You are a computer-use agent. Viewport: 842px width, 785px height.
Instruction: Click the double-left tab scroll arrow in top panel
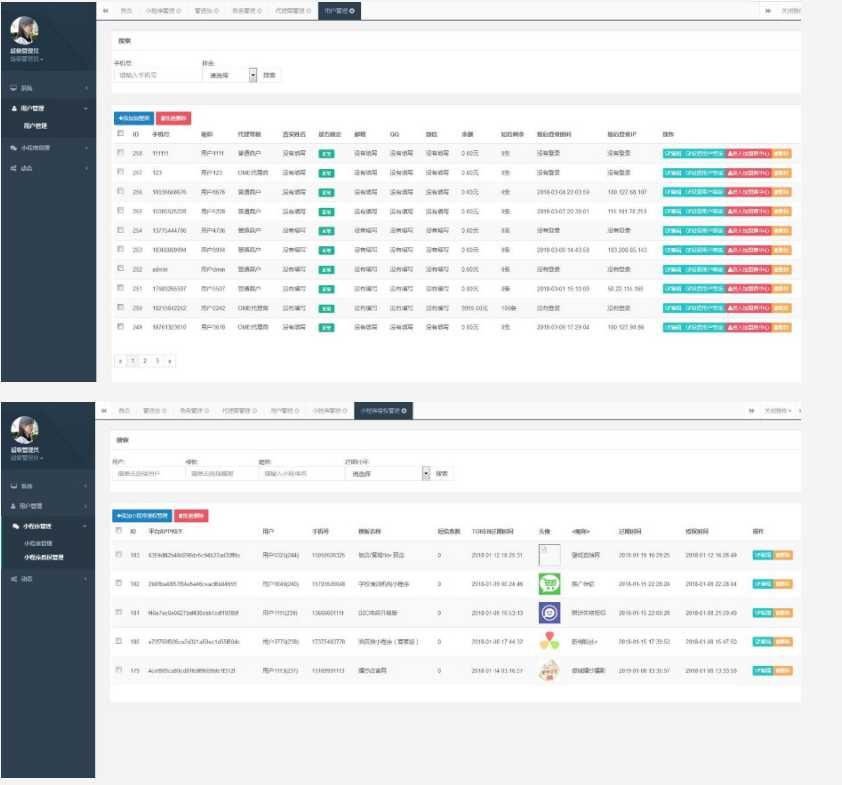[x=105, y=10]
